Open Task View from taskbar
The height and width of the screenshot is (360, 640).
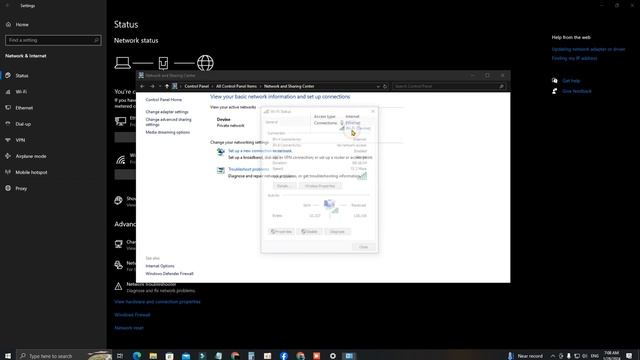pyautogui.click(x=120, y=356)
